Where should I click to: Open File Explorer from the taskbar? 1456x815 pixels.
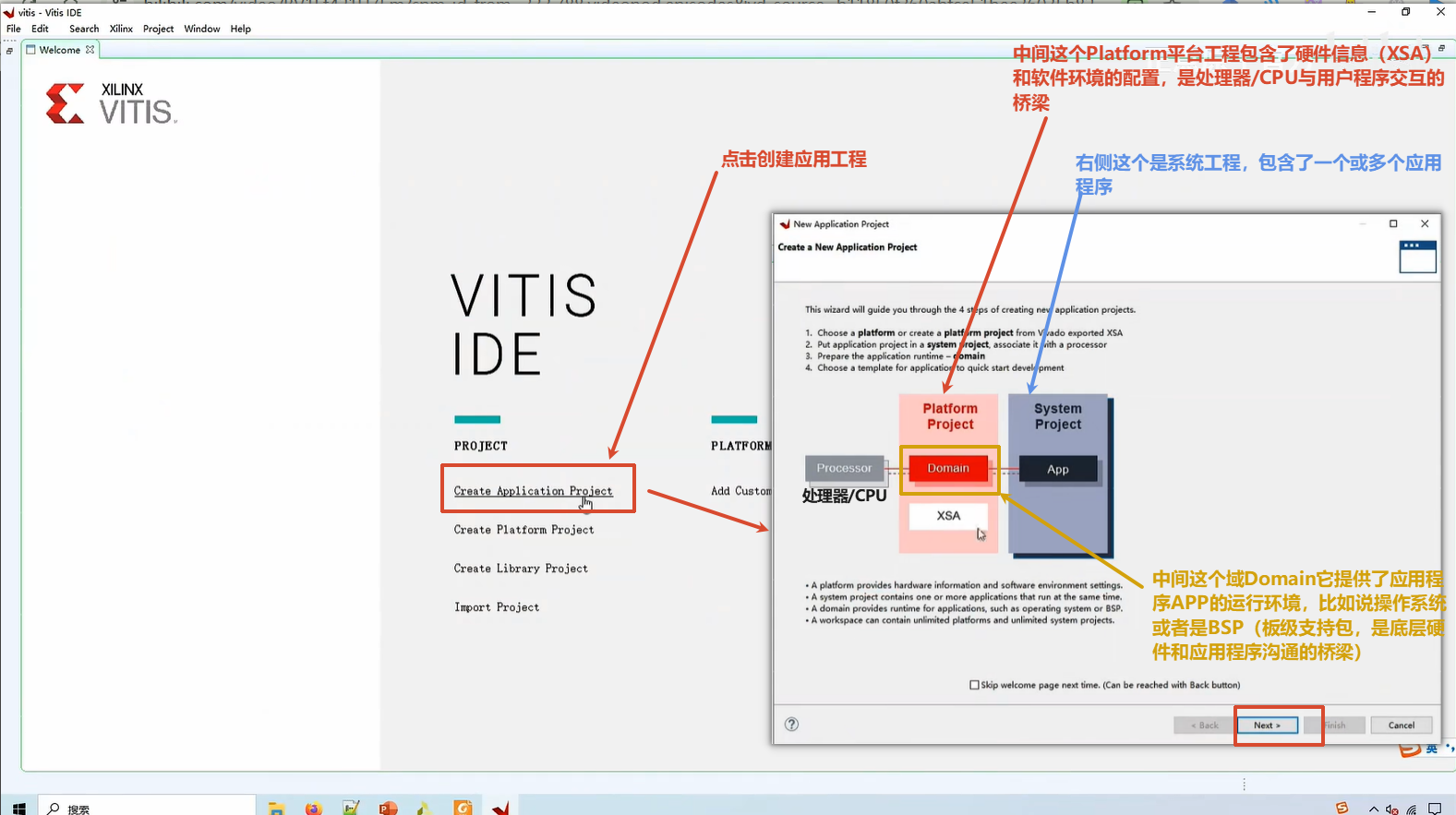coord(276,809)
